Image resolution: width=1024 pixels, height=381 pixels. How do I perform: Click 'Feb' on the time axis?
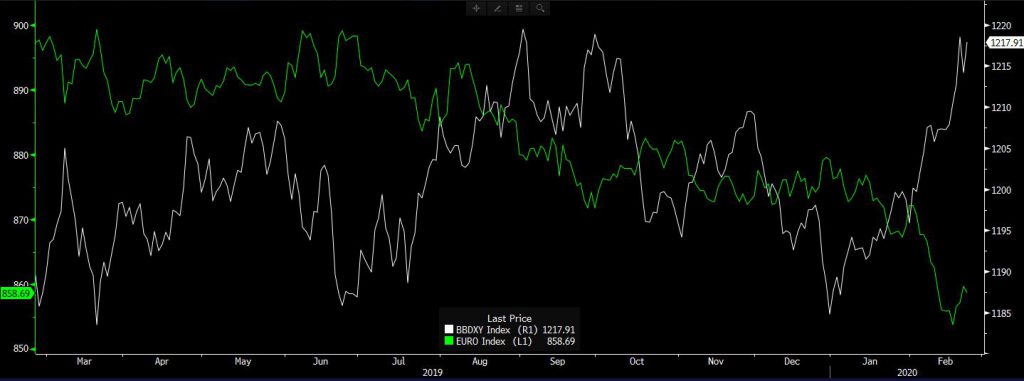(x=946, y=361)
